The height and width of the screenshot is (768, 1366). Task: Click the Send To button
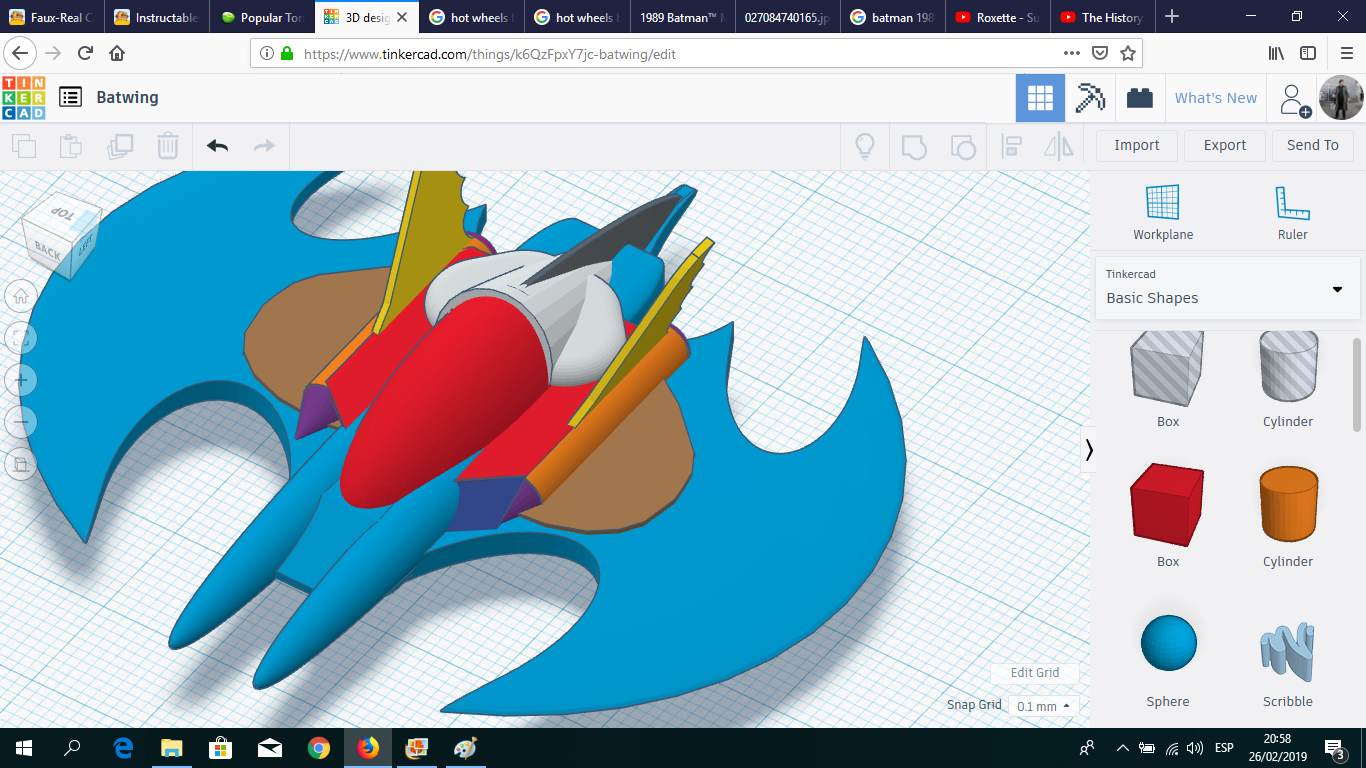tap(1313, 146)
